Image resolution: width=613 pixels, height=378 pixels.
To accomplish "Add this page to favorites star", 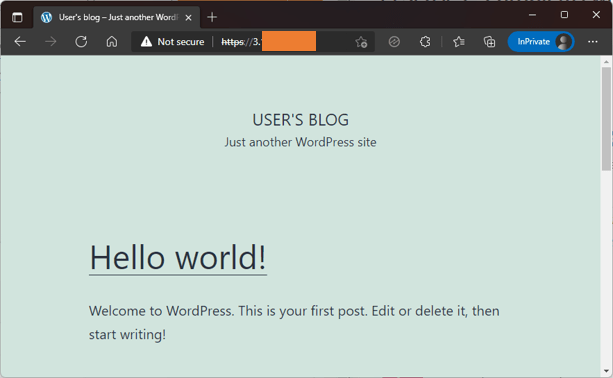I will (361, 42).
